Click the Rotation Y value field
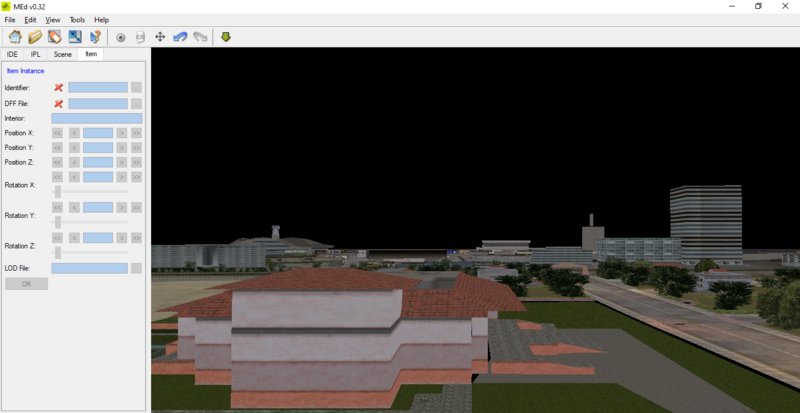Image resolution: width=800 pixels, height=413 pixels. click(x=98, y=208)
